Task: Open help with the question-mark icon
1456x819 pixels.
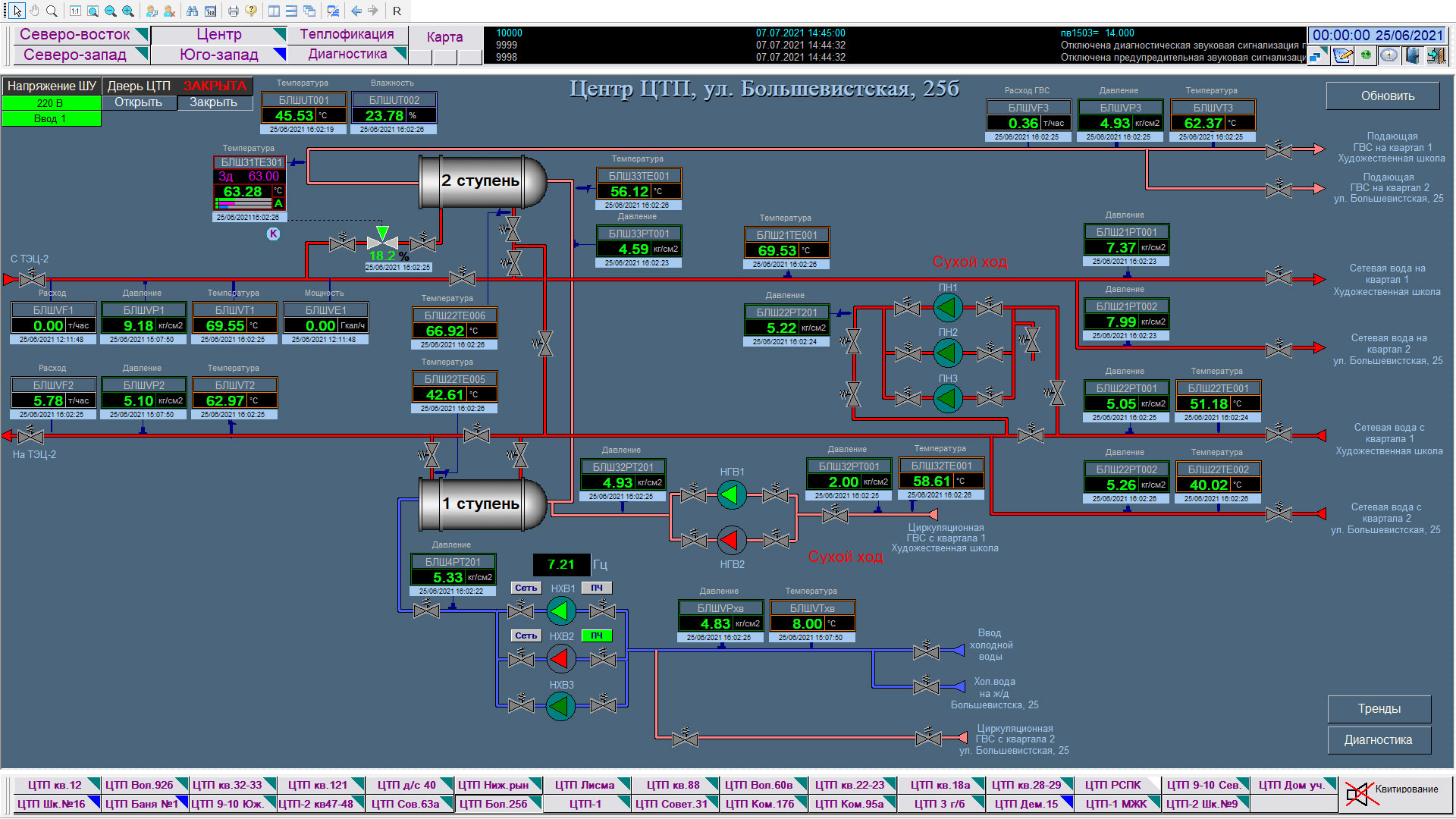Action: click(251, 11)
